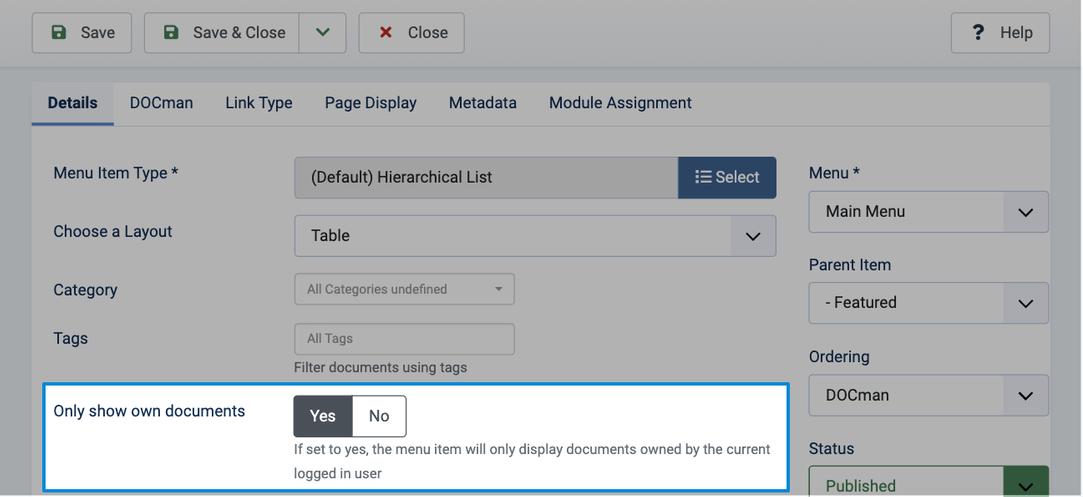Viewport: 1083px width, 497px height.
Task: Click the red X Close icon
Action: tap(386, 32)
